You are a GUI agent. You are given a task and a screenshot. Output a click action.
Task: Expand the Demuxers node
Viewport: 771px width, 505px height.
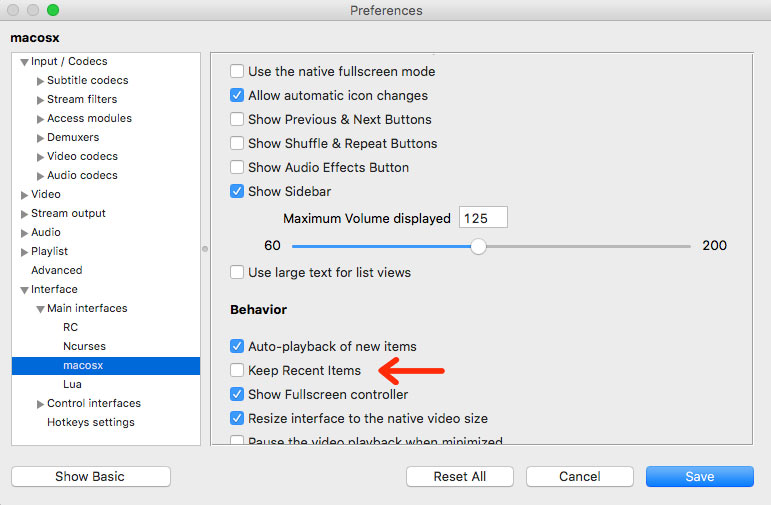40,138
